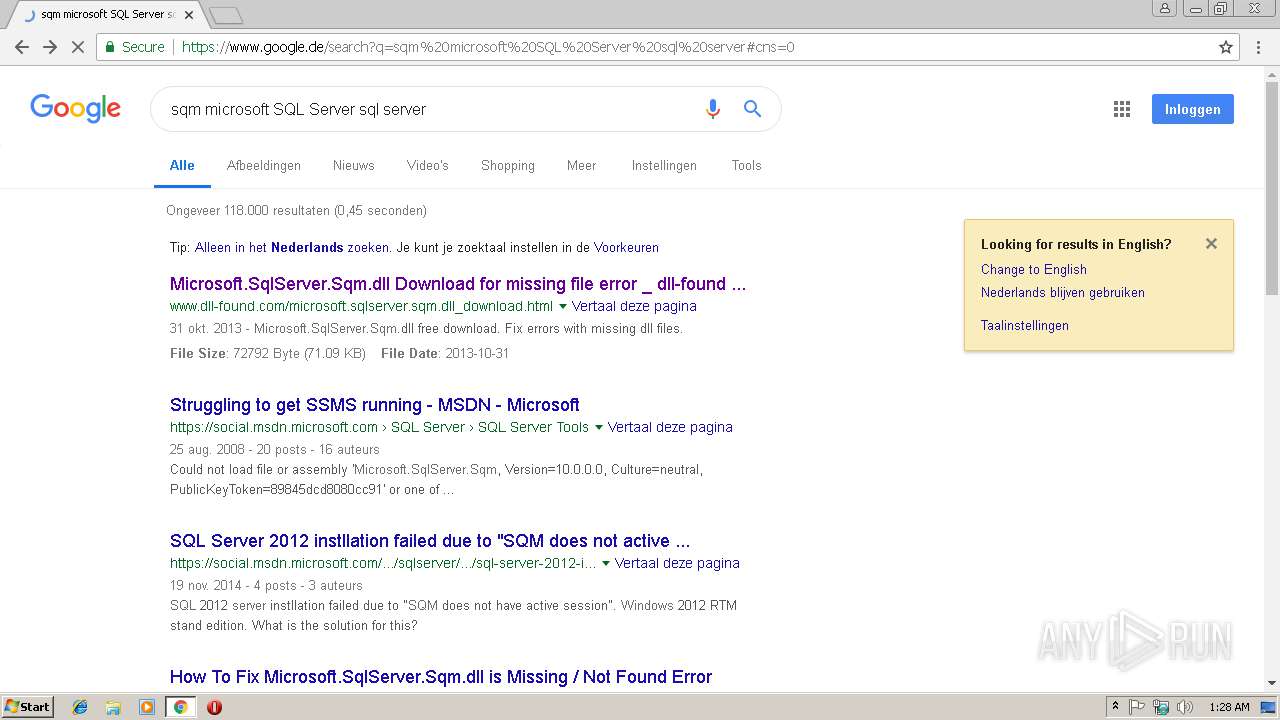Screen dimensions: 1280x720
Task: Open Microsoft.SqlServer.Sqm.dll Download result
Action: click(458, 284)
